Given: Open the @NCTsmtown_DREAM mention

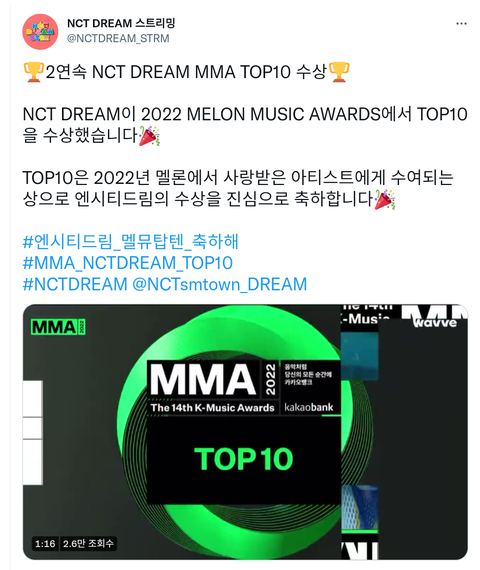Looking at the screenshot, I should [220, 284].
